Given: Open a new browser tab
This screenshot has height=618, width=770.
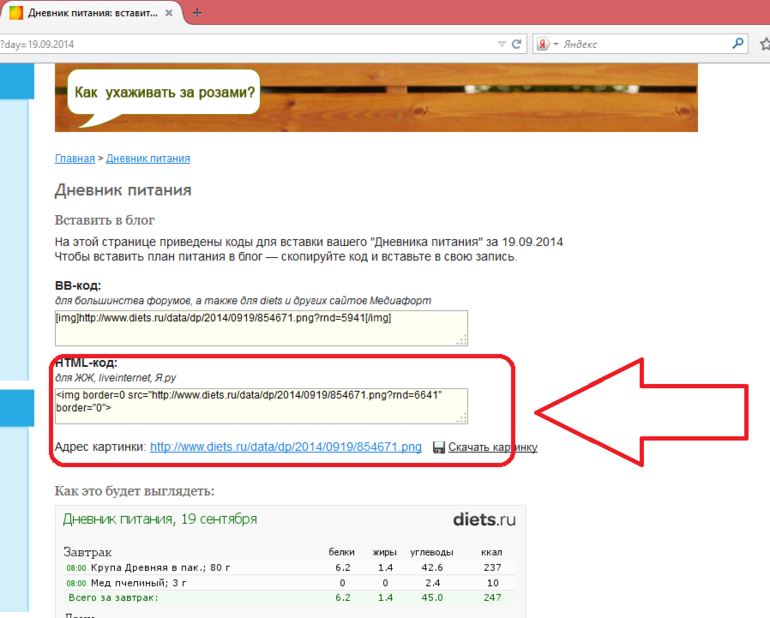Looking at the screenshot, I should pyautogui.click(x=197, y=13).
